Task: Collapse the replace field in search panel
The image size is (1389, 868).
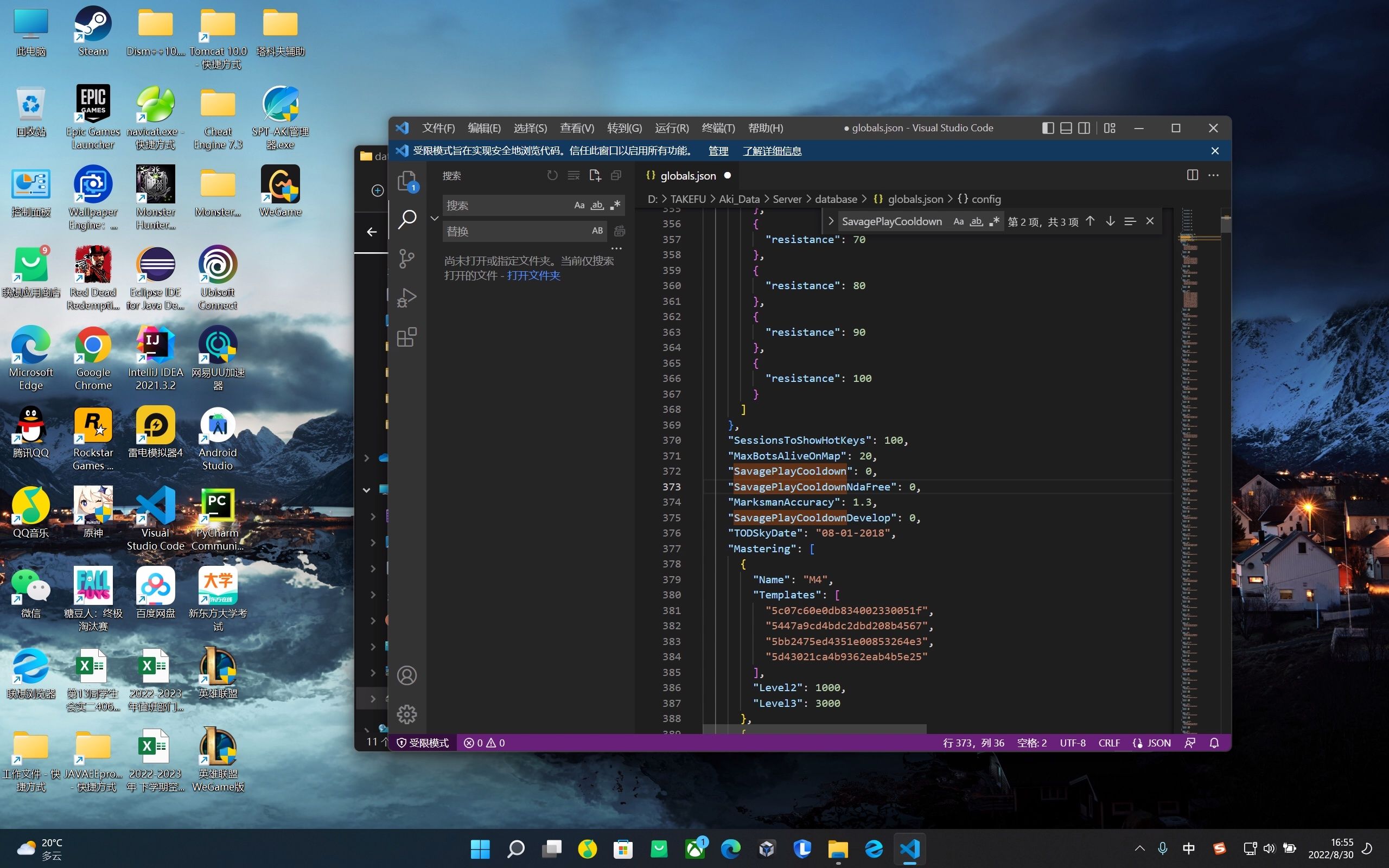Action: (435, 218)
